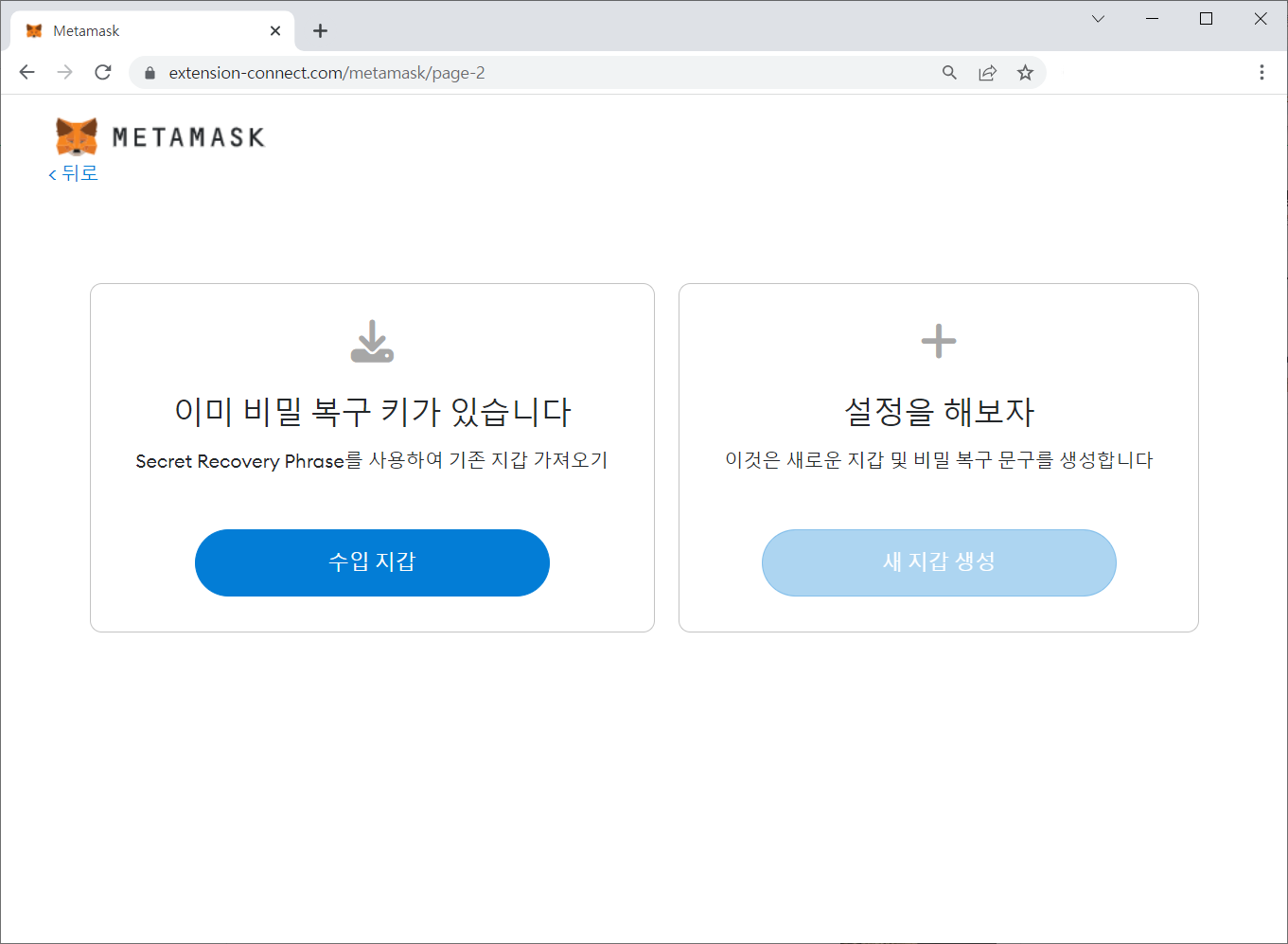The height and width of the screenshot is (944, 1288).
Task: Open the zoom magnifier in address bar
Action: (x=949, y=73)
